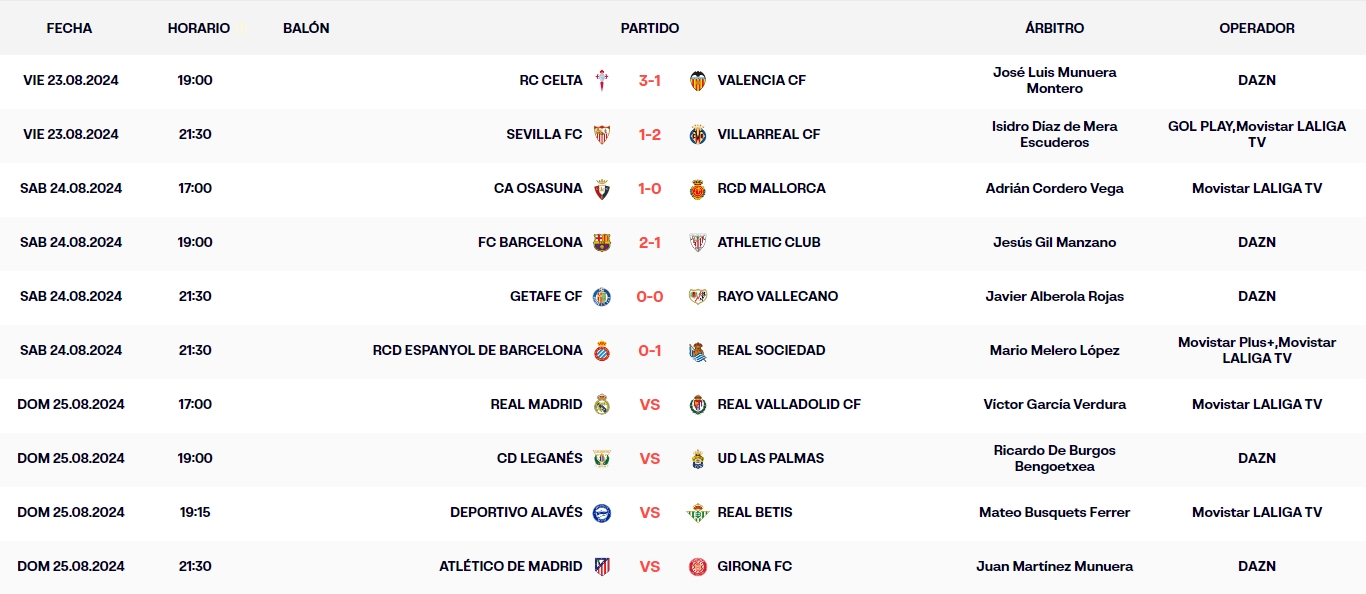Click the RCD Mallorca crest
This screenshot has width=1366, height=594.
[700, 188]
